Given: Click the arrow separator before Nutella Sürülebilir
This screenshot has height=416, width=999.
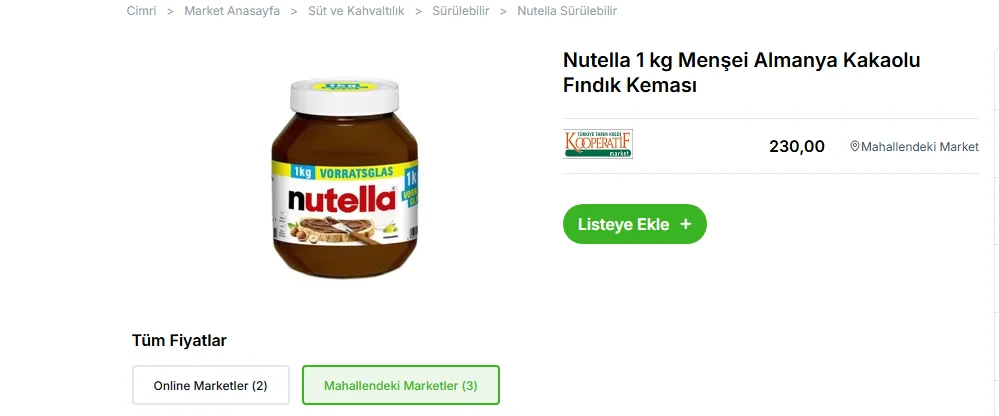Looking at the screenshot, I should click(x=503, y=11).
